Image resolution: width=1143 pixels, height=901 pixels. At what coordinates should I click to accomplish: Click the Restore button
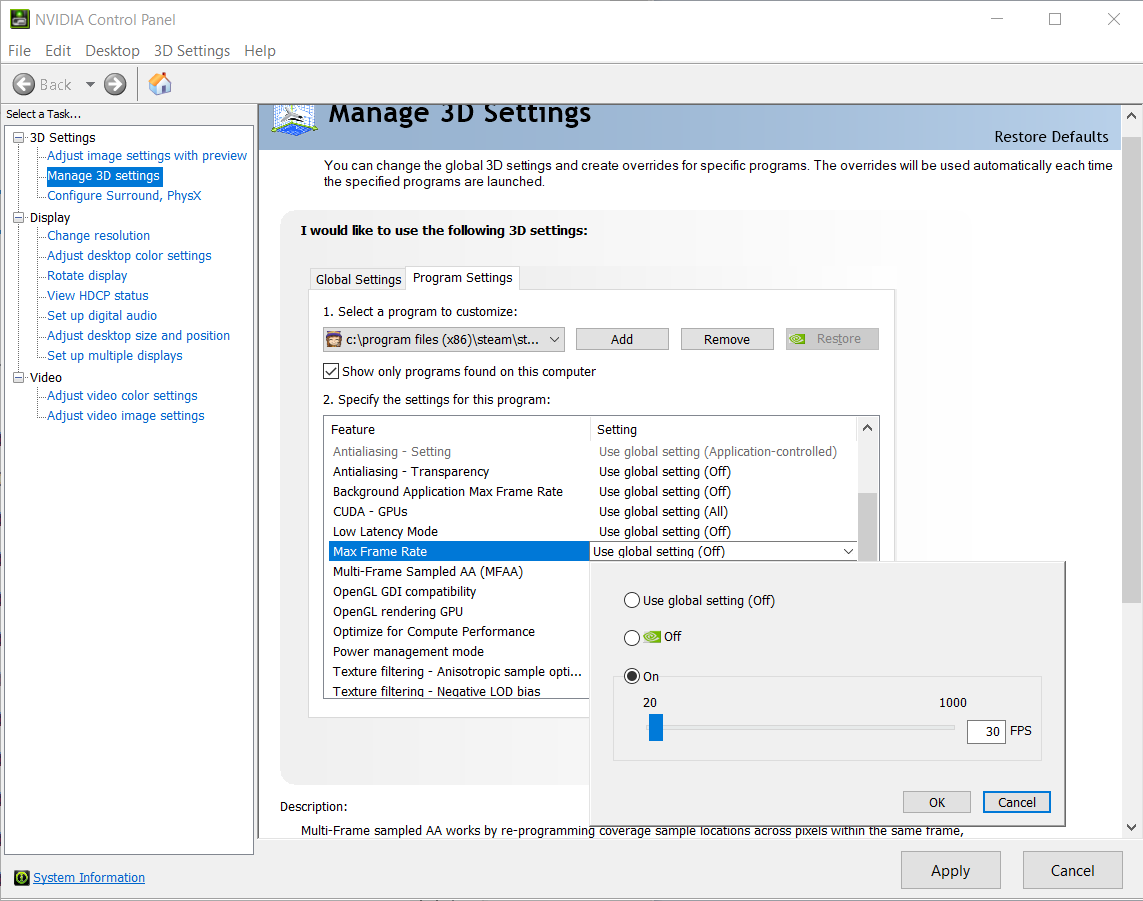832,339
